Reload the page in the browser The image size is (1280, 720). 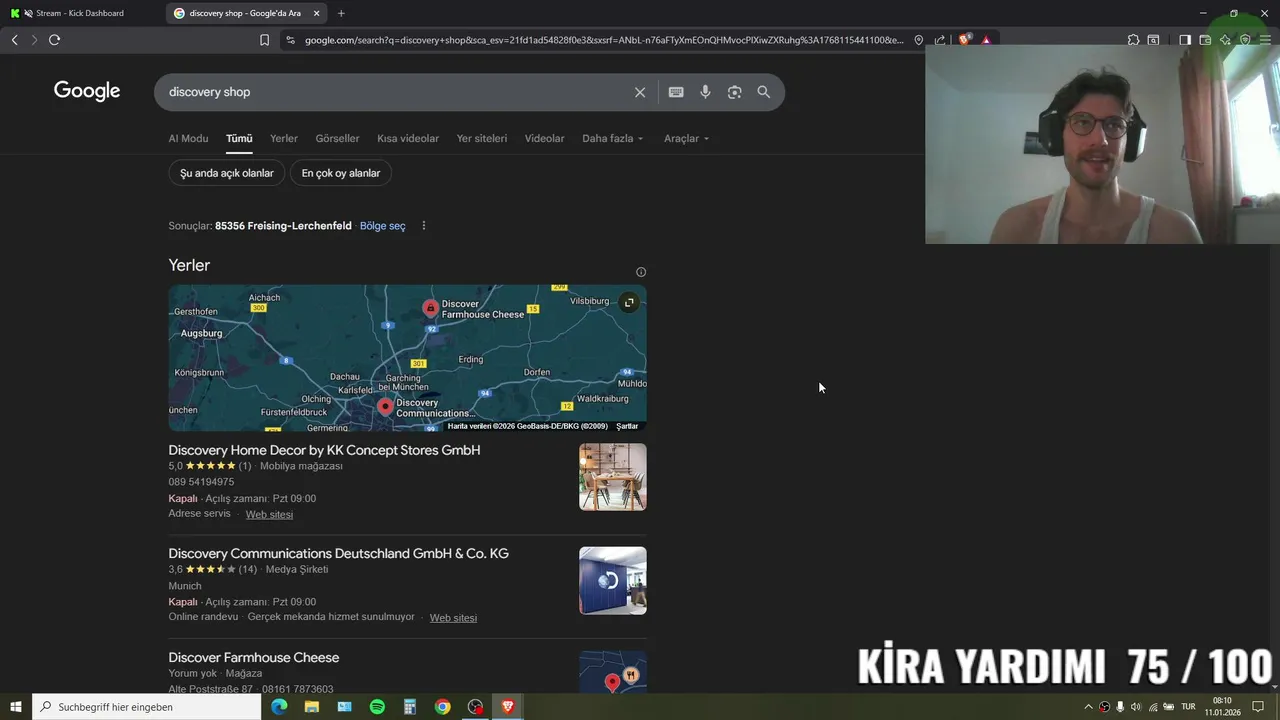tap(54, 40)
